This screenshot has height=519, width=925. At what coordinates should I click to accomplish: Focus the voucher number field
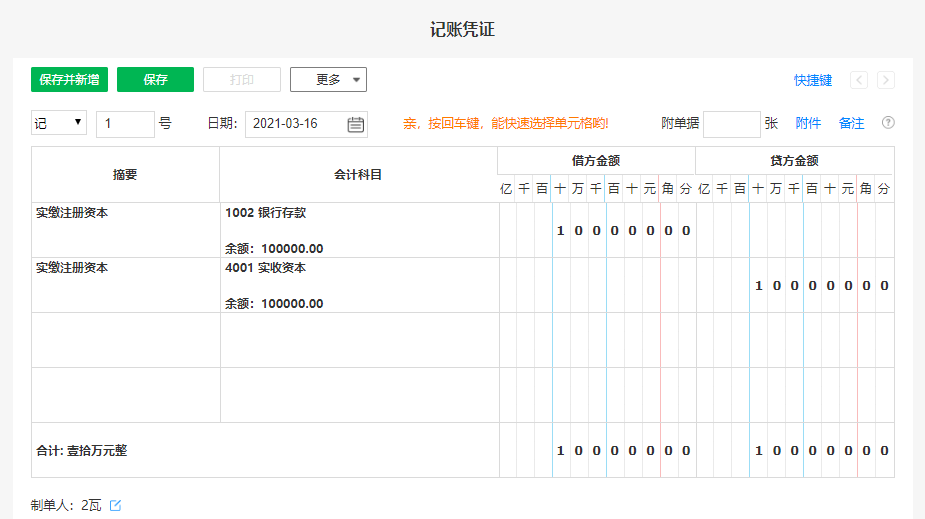[x=125, y=124]
